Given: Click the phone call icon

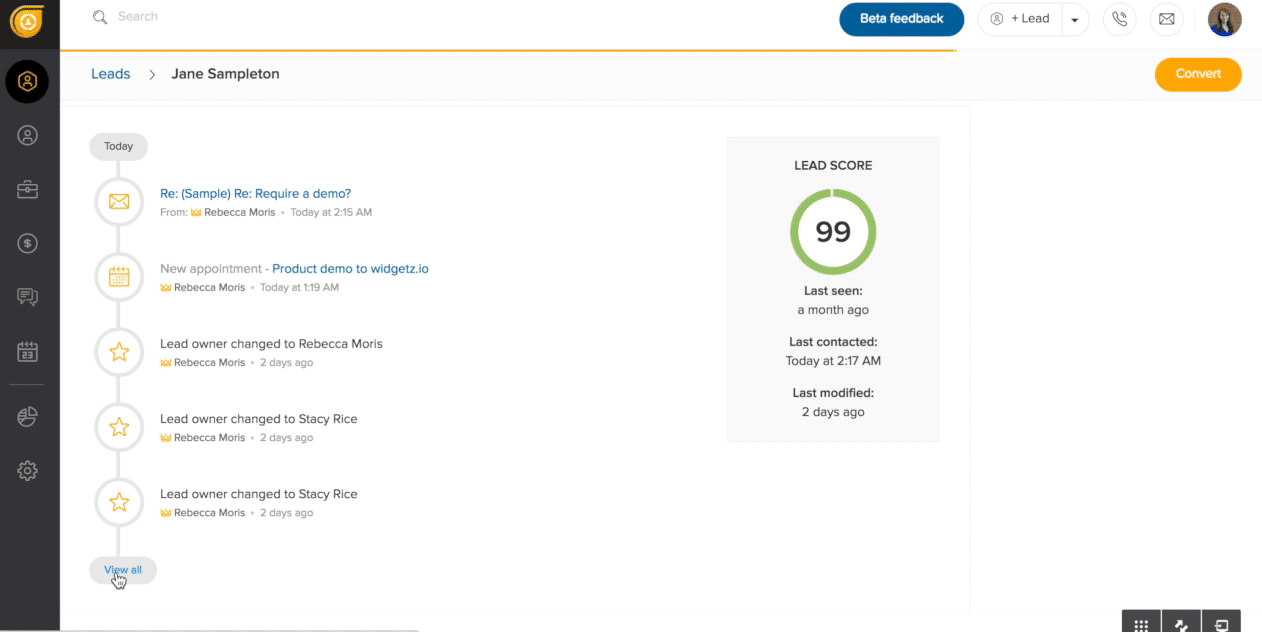Looking at the screenshot, I should [1119, 19].
